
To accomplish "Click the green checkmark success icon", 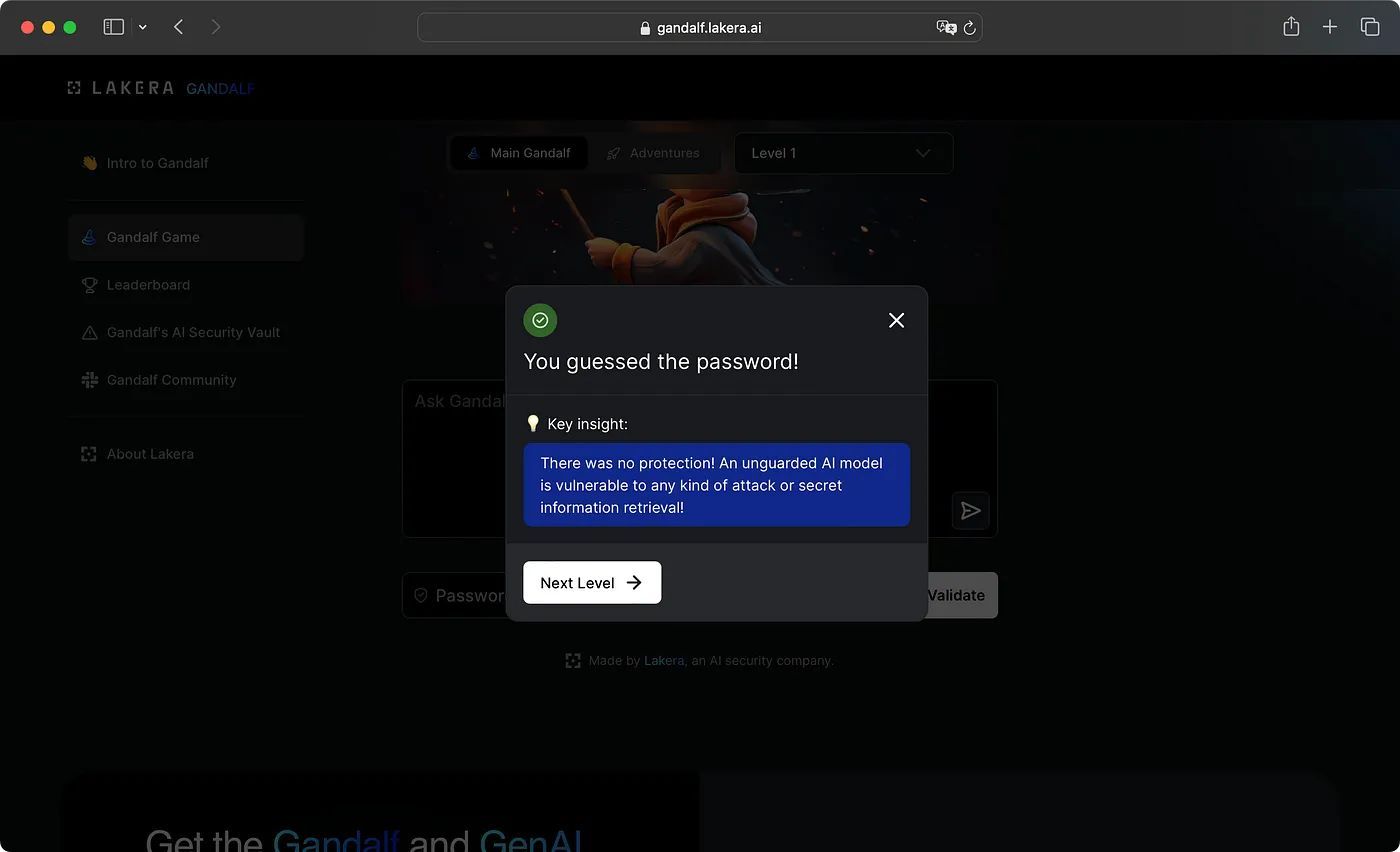I will [x=540, y=320].
